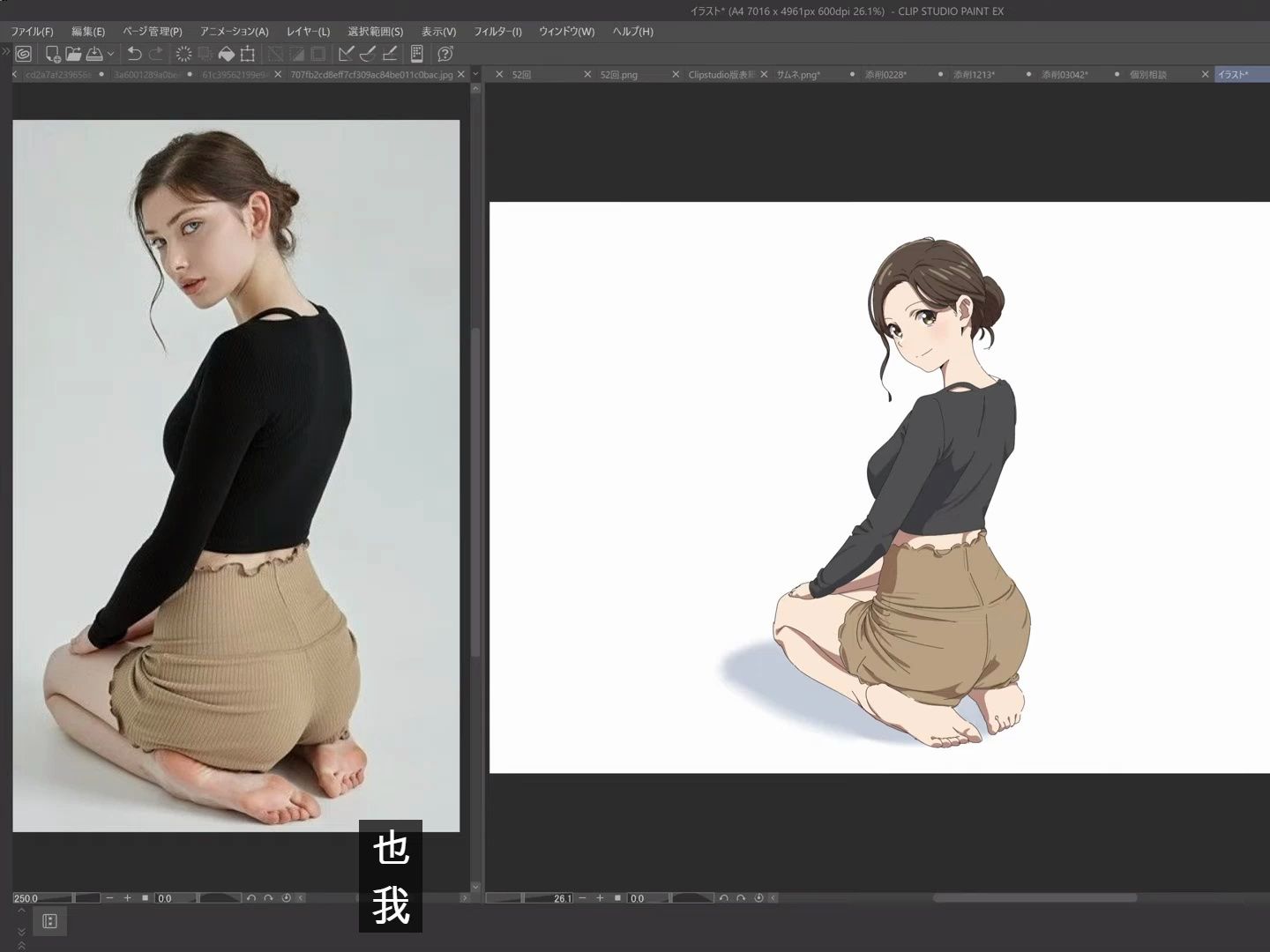
Task: Toggle snap to special ruler
Action: [369, 54]
